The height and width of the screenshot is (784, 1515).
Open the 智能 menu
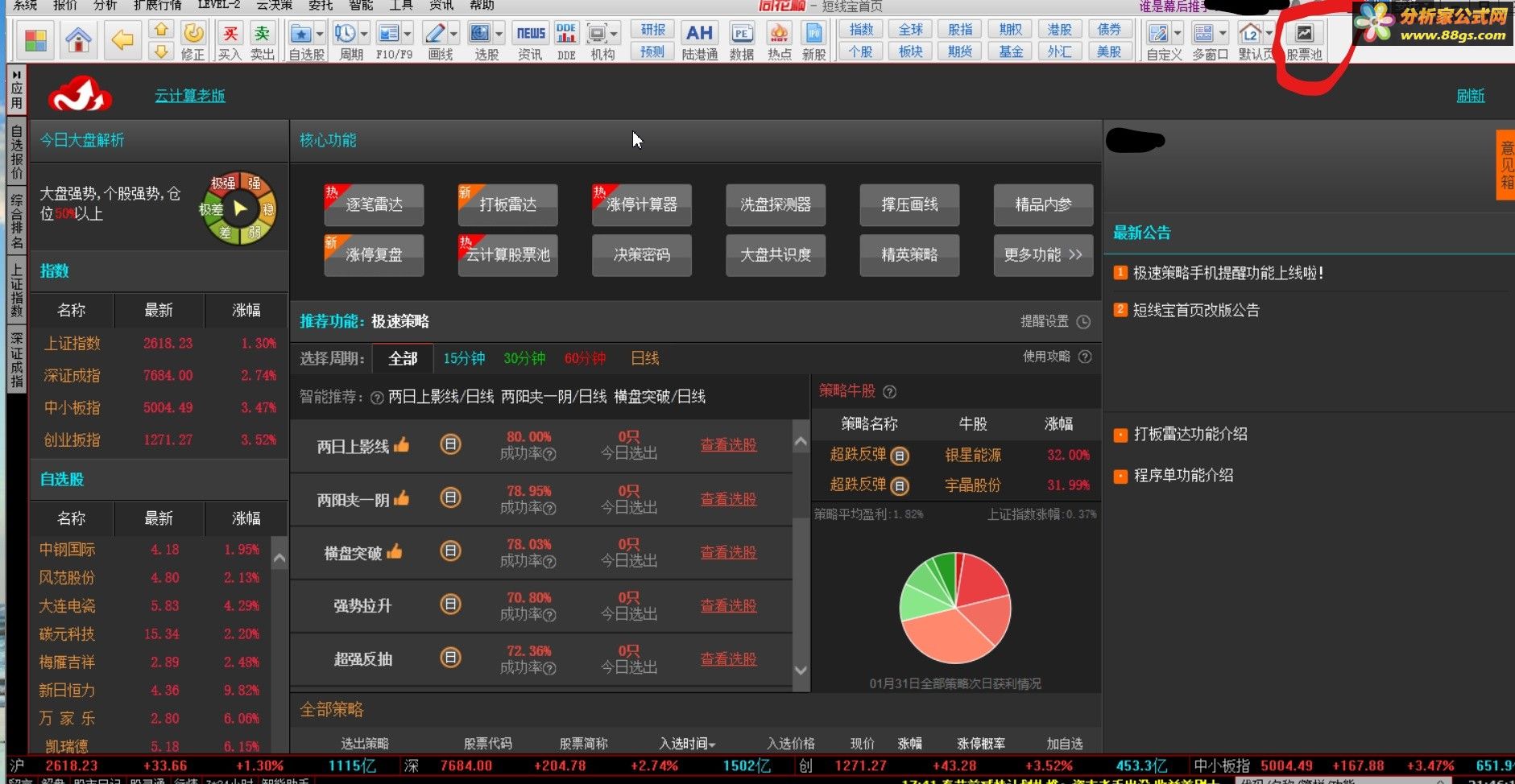361,5
